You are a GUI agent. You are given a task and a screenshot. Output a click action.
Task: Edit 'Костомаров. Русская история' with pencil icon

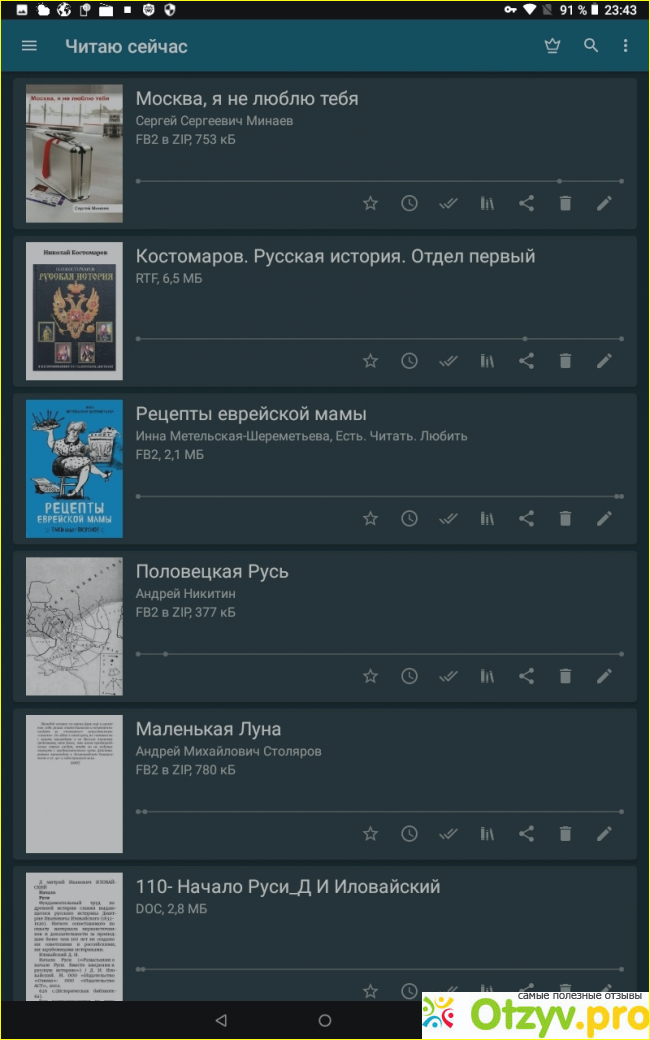[604, 361]
